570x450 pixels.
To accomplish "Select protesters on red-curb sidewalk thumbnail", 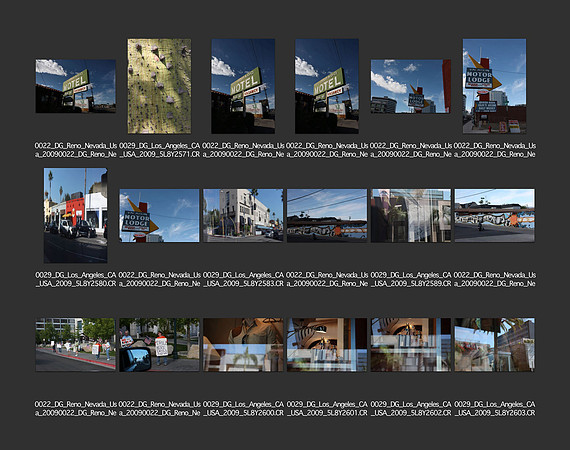I will pyautogui.click(x=76, y=345).
